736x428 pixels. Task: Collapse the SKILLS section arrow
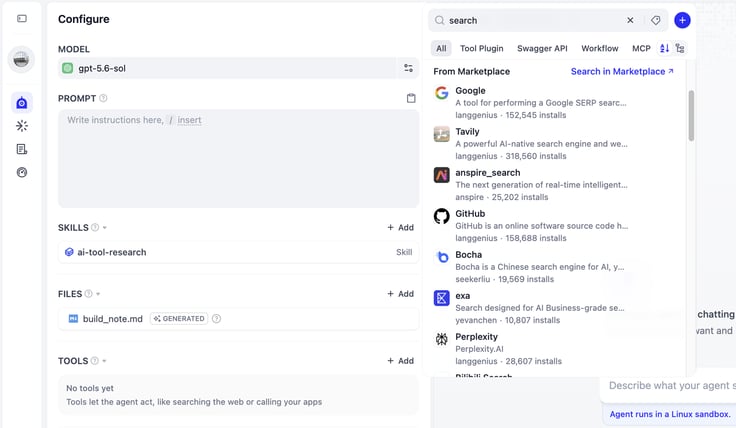pyautogui.click(x=105, y=228)
